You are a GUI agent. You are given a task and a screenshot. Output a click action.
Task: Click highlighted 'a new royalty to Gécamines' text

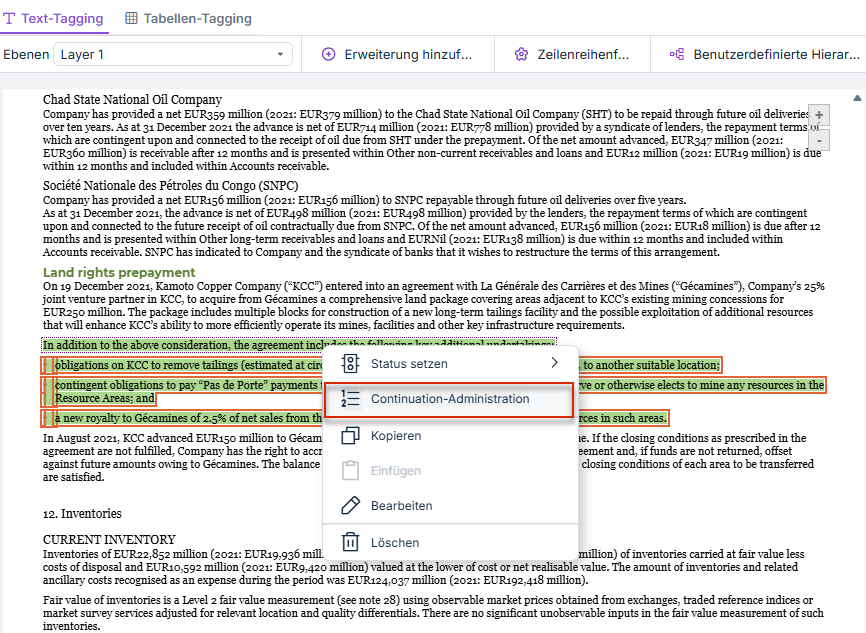188,418
